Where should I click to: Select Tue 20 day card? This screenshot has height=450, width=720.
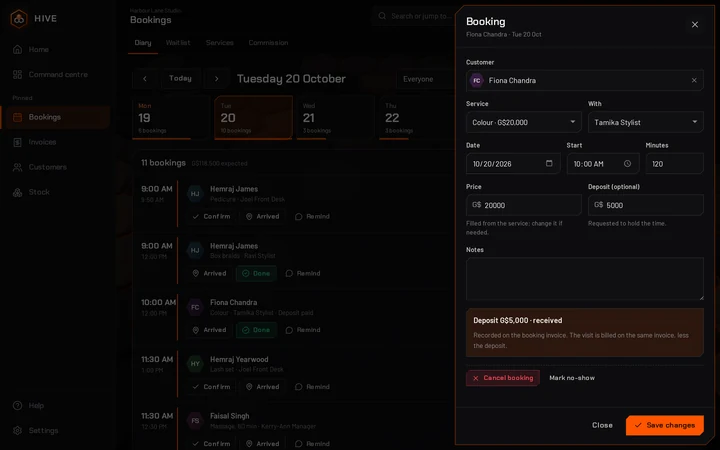click(x=253, y=118)
